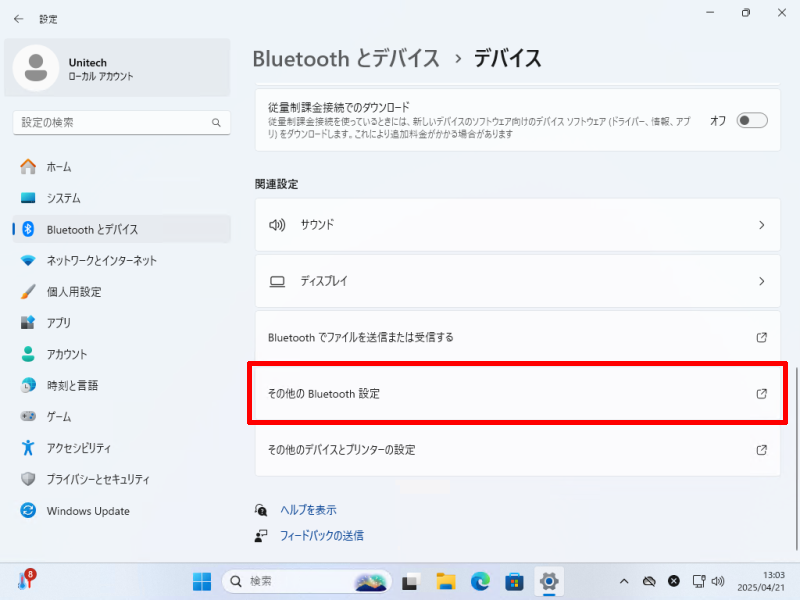Image resolution: width=800 pixels, height=600 pixels.
Task: Click the home icon in the sidebar
Action: pos(28,166)
